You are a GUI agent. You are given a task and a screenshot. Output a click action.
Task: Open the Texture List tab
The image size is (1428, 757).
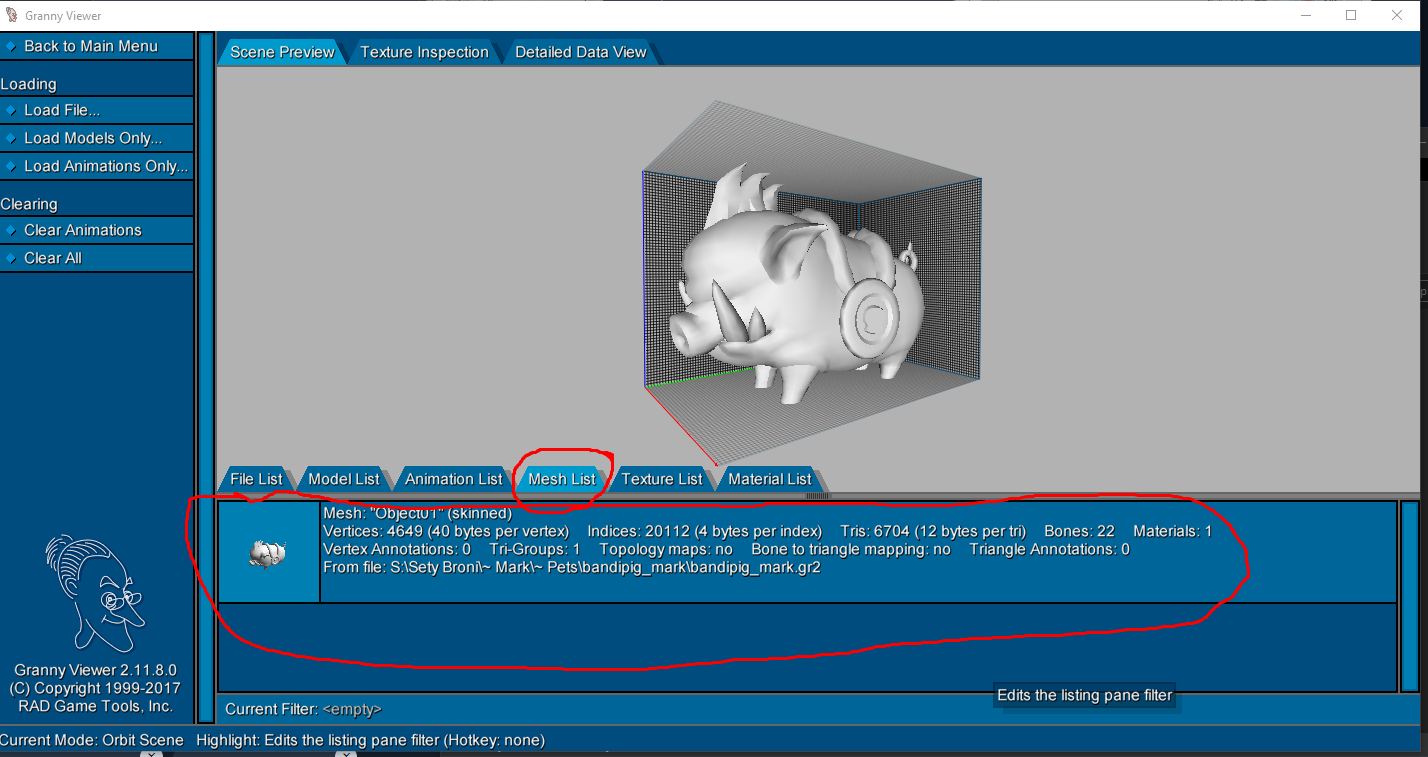(661, 479)
